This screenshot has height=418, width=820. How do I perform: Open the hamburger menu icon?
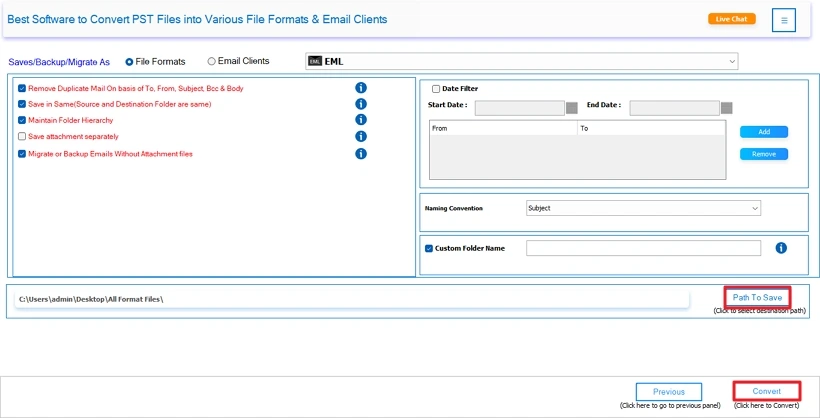pos(783,20)
